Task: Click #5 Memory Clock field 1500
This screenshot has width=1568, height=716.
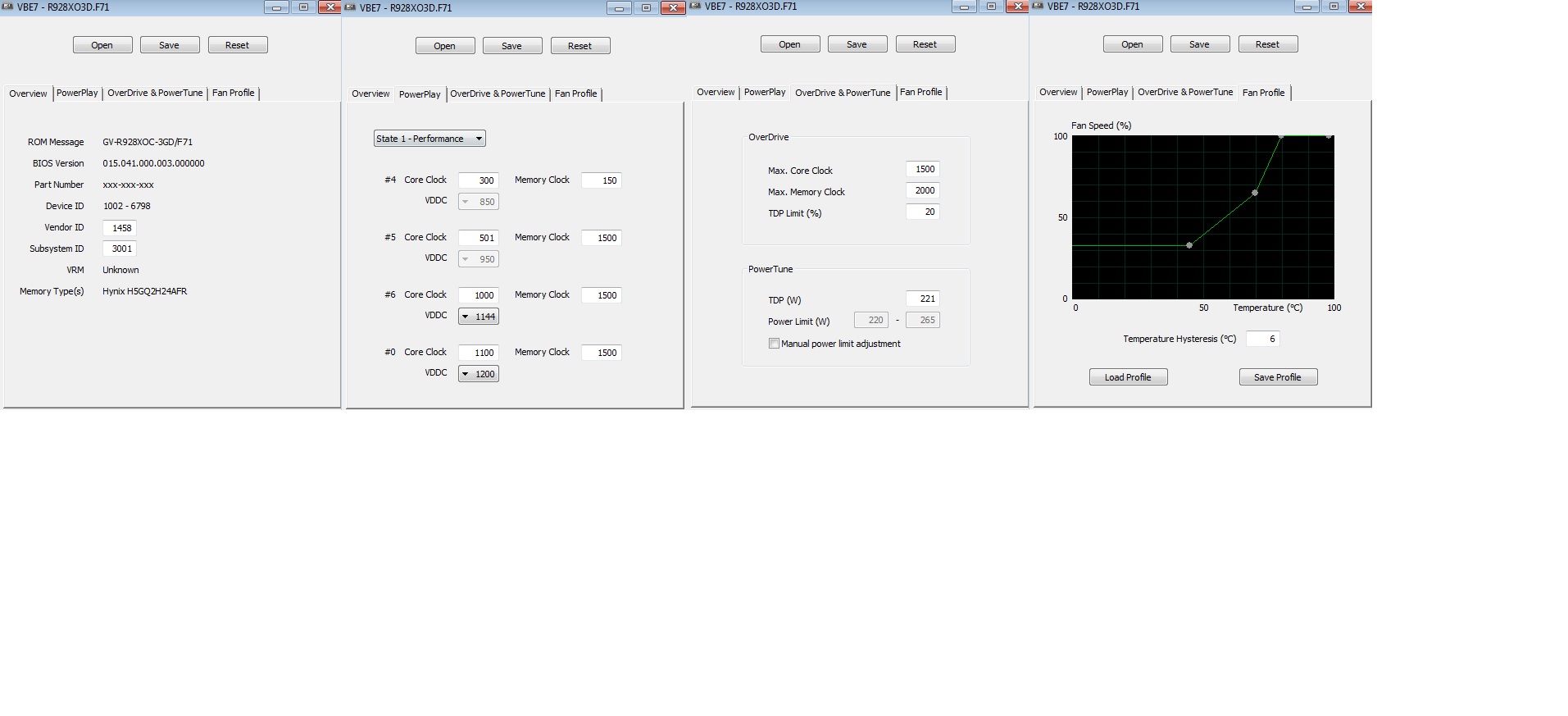Action: click(602, 238)
